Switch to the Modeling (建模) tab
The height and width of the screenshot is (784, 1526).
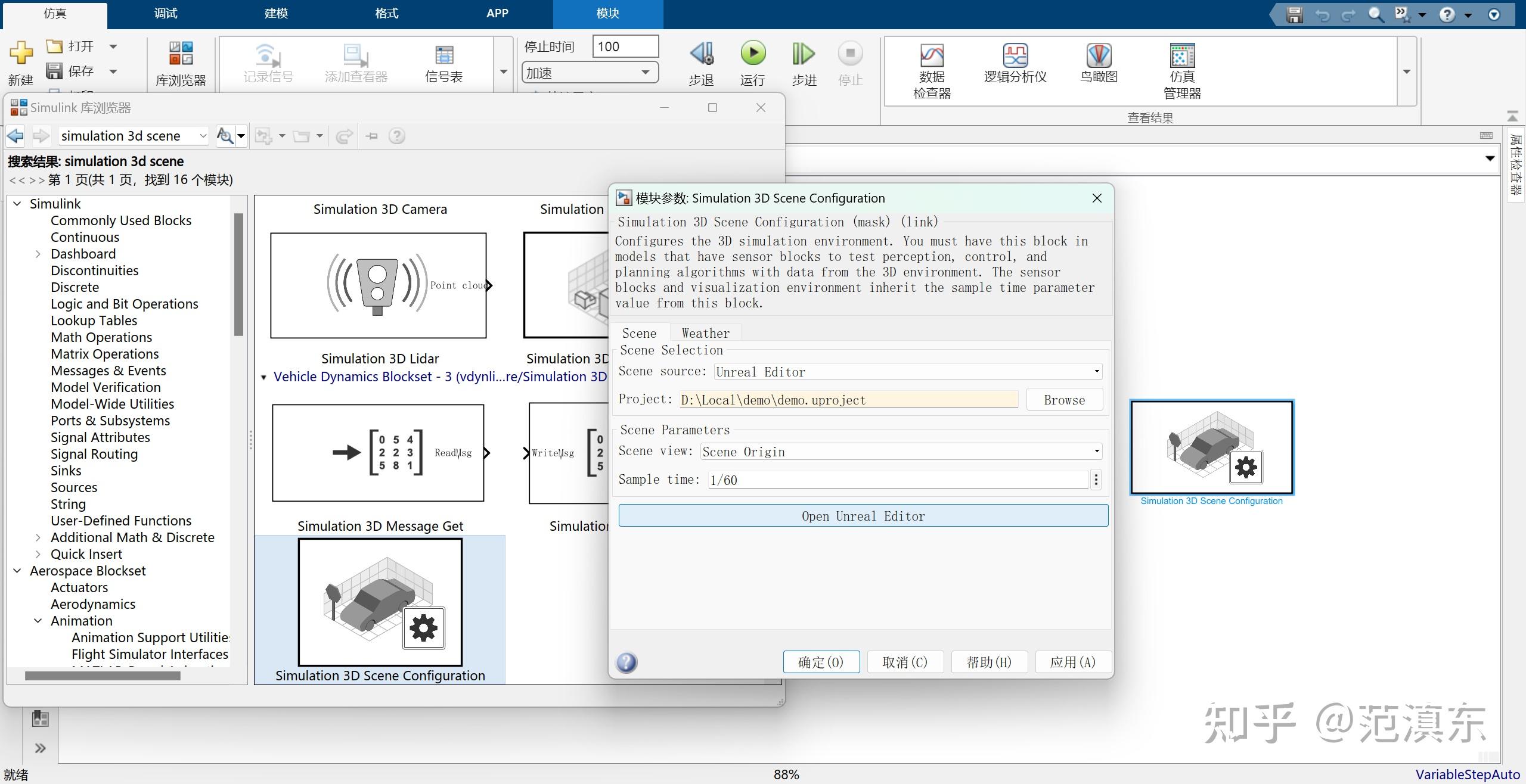pos(276,14)
